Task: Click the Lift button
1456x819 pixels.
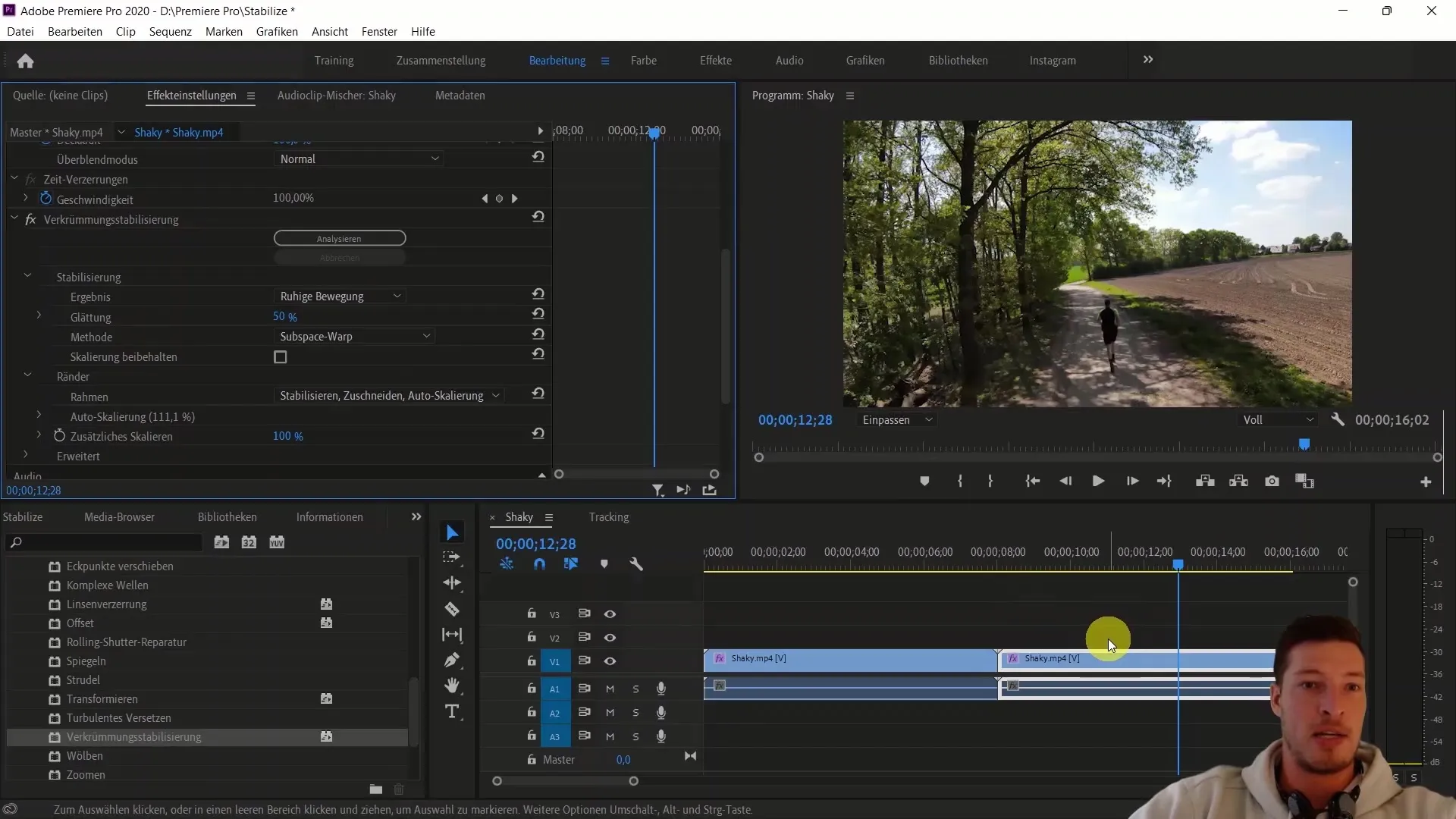Action: point(1205,482)
